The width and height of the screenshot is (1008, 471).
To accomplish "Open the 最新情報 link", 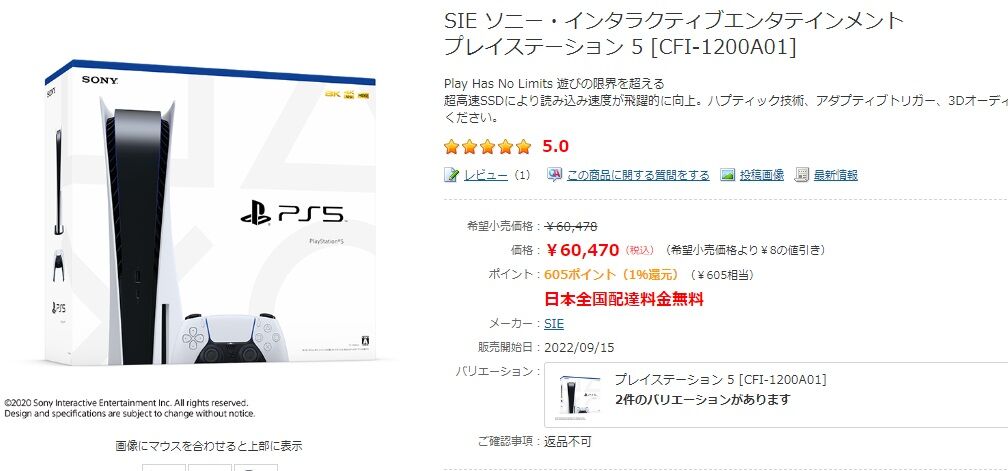I will pyautogui.click(x=836, y=175).
